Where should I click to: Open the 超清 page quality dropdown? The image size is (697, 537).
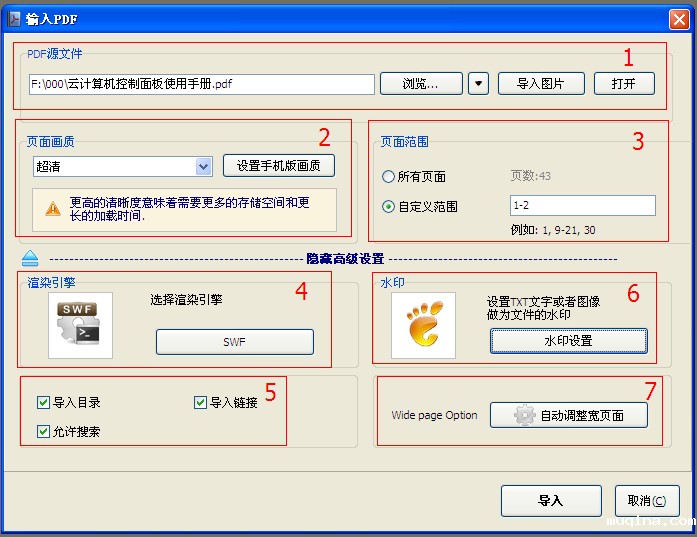[204, 166]
